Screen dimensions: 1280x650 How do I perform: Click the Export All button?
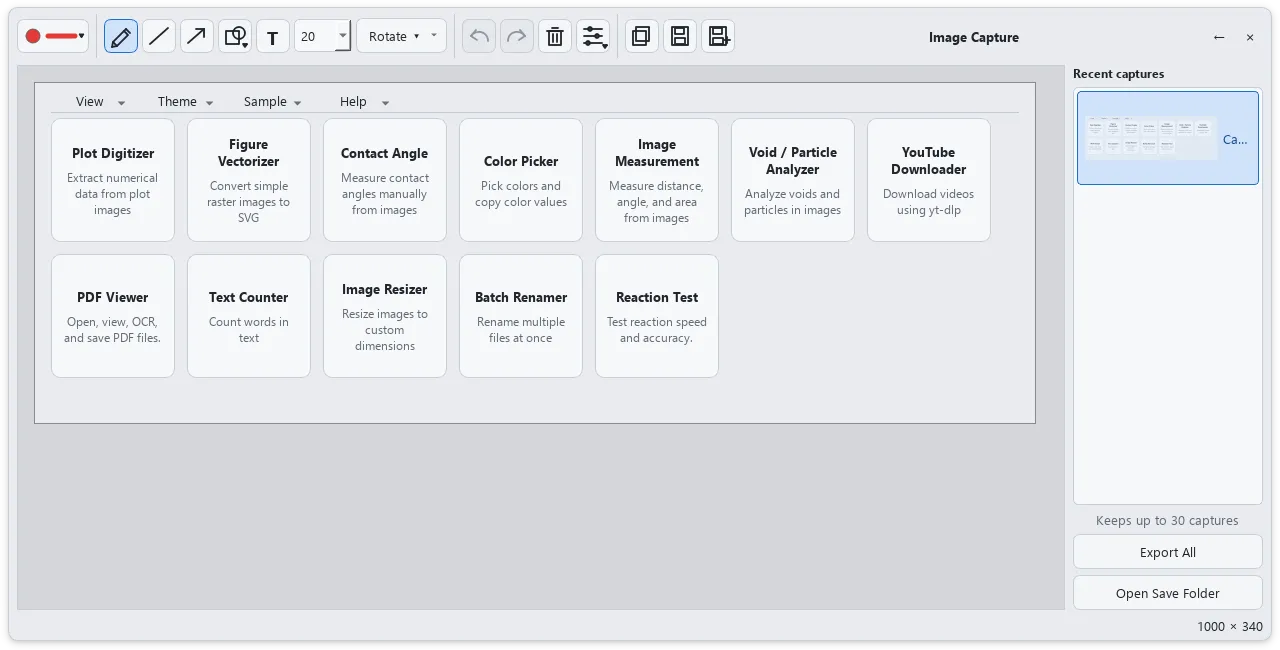[1168, 552]
